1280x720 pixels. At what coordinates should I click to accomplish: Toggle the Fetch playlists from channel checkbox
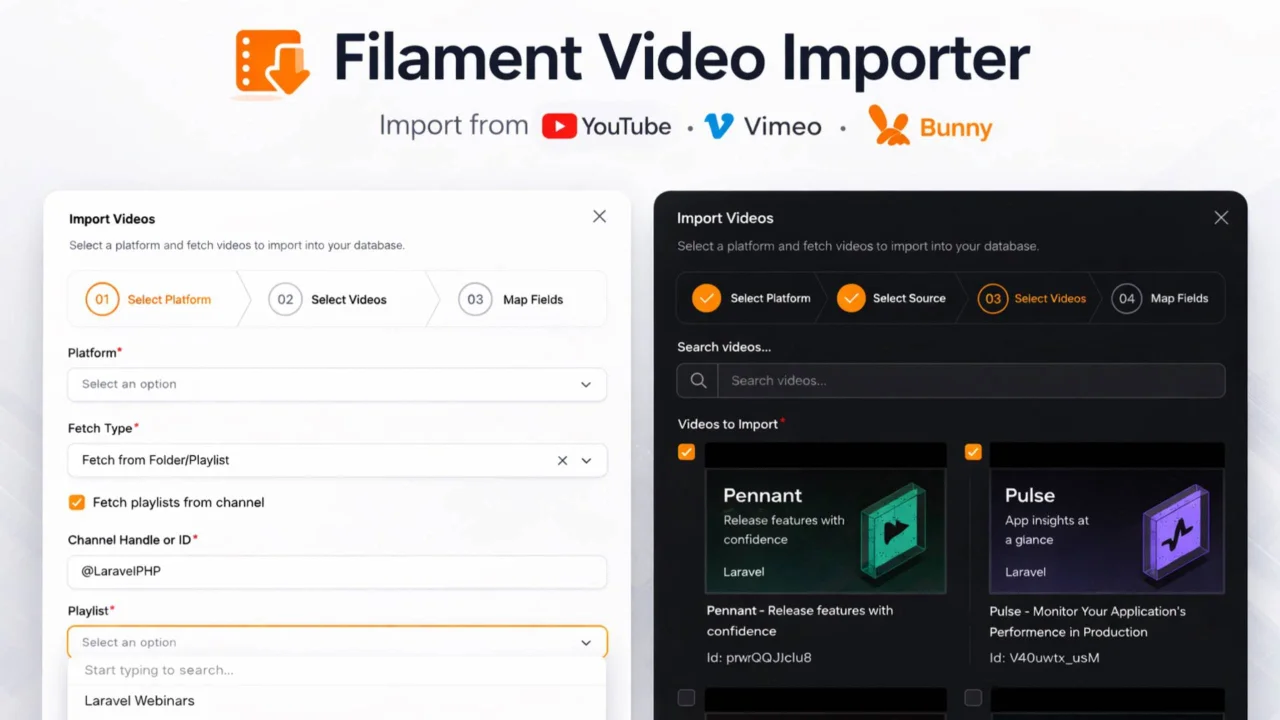coord(77,502)
